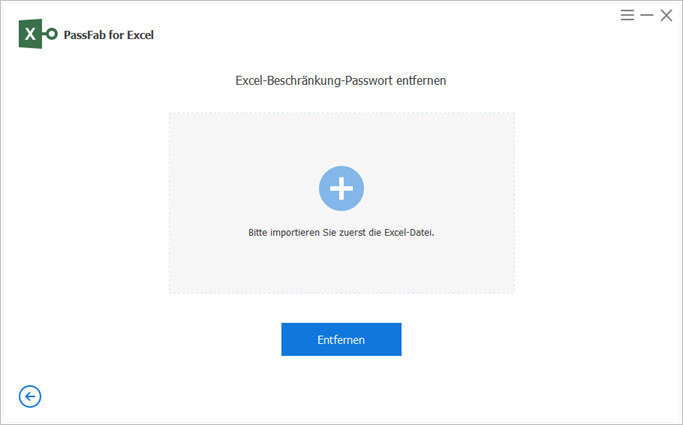Image resolution: width=683 pixels, height=425 pixels.
Task: Click the blue plus import icon
Action: [341, 187]
